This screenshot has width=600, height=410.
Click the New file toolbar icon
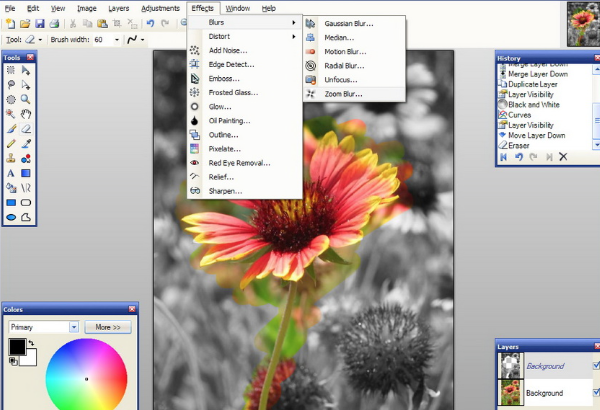pos(10,24)
